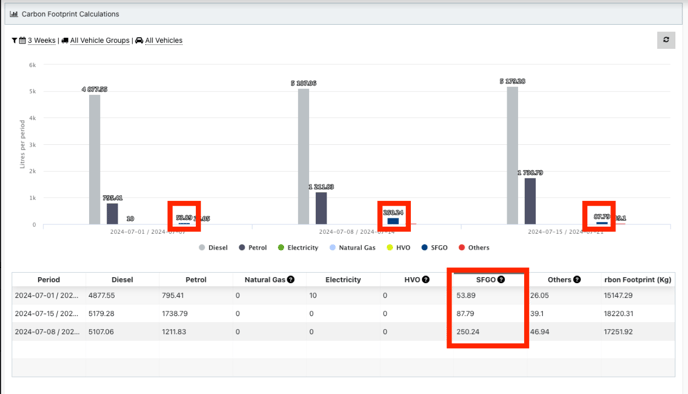Click carbon footprint value 17251.92
Image resolution: width=688 pixels, height=394 pixels.
tap(618, 332)
